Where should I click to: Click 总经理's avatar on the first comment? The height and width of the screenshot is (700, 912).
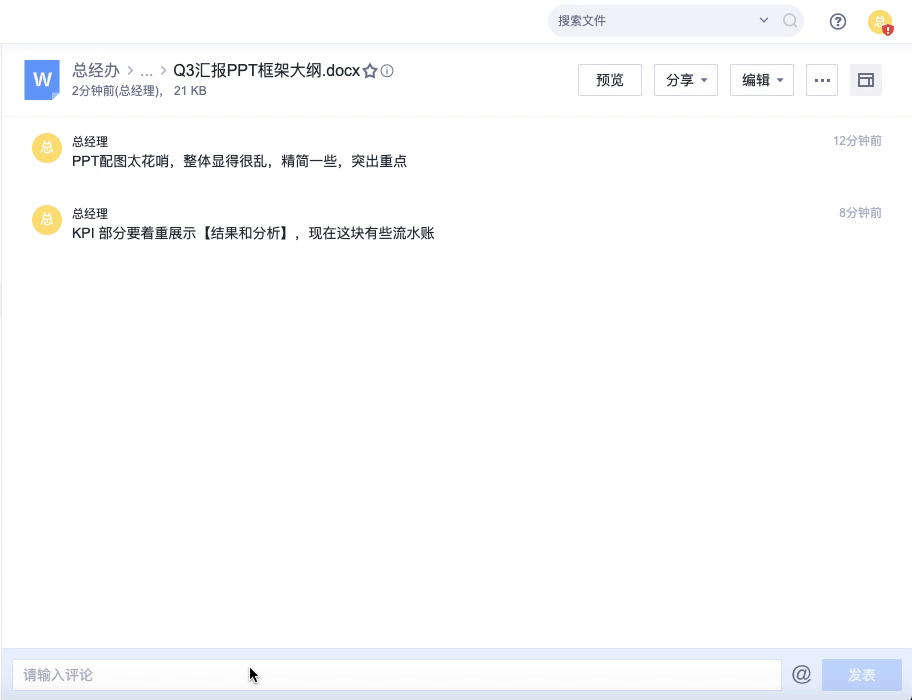coord(46,148)
